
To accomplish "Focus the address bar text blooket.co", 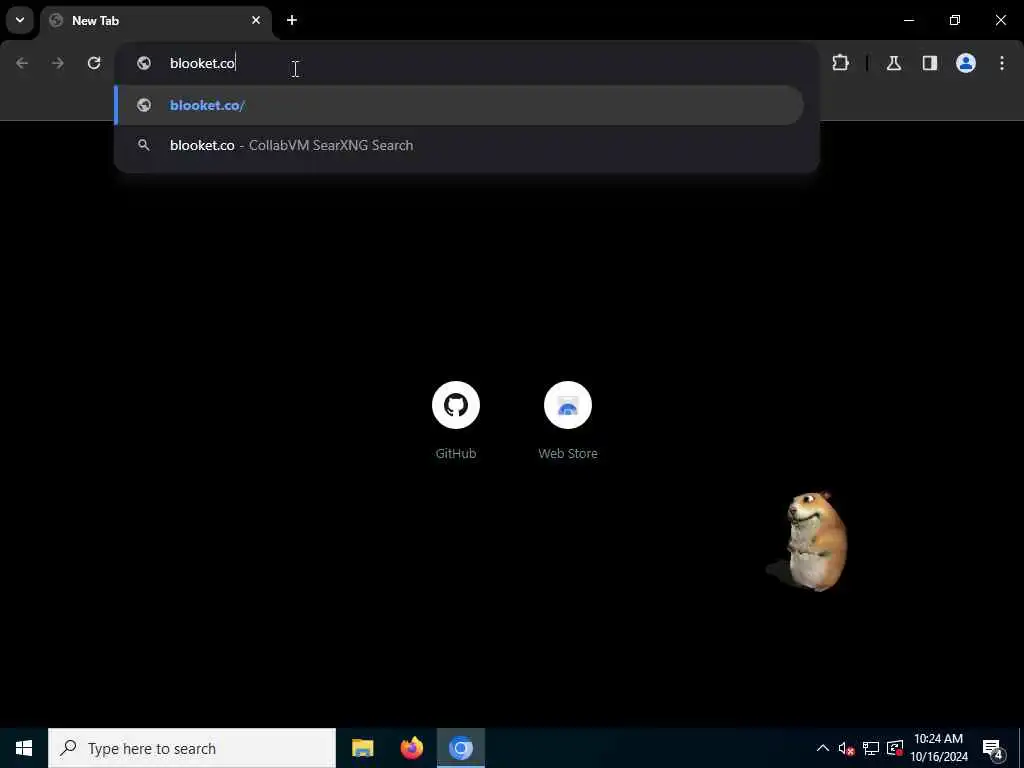I will pyautogui.click(x=202, y=63).
